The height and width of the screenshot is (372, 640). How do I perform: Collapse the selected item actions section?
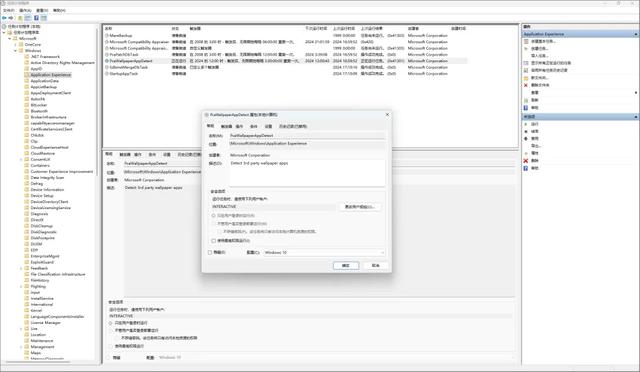pos(636,117)
